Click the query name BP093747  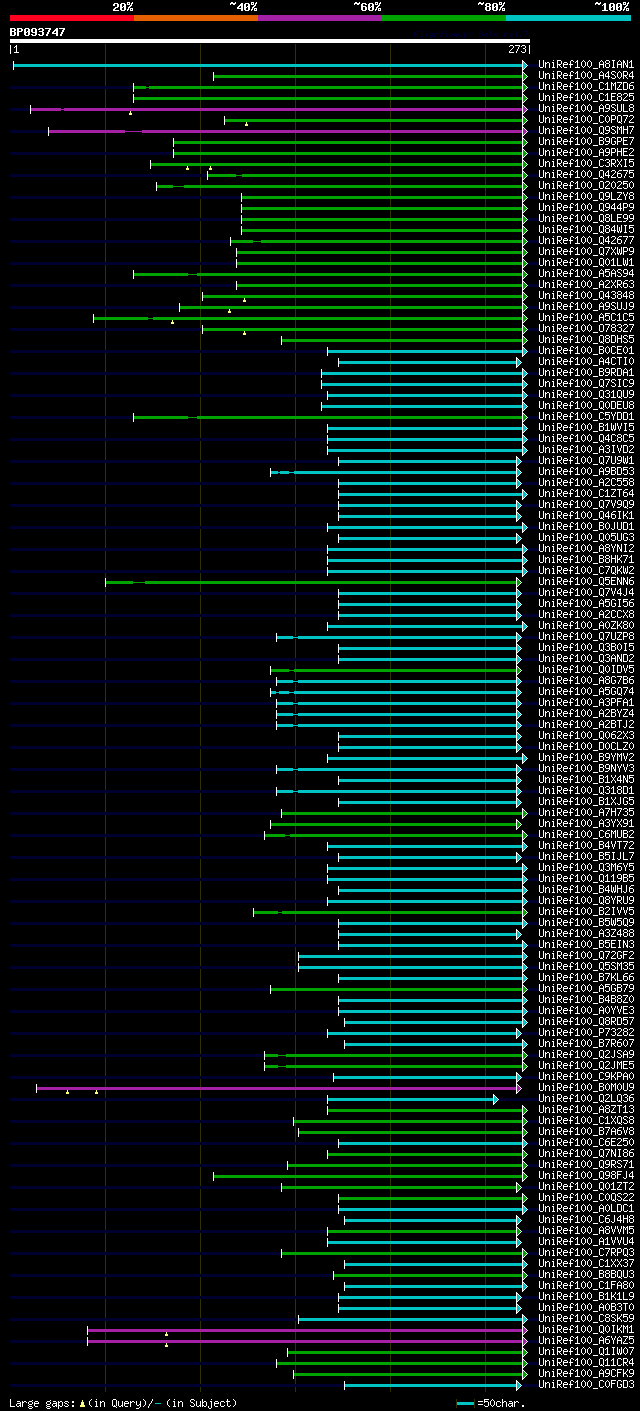(38, 32)
